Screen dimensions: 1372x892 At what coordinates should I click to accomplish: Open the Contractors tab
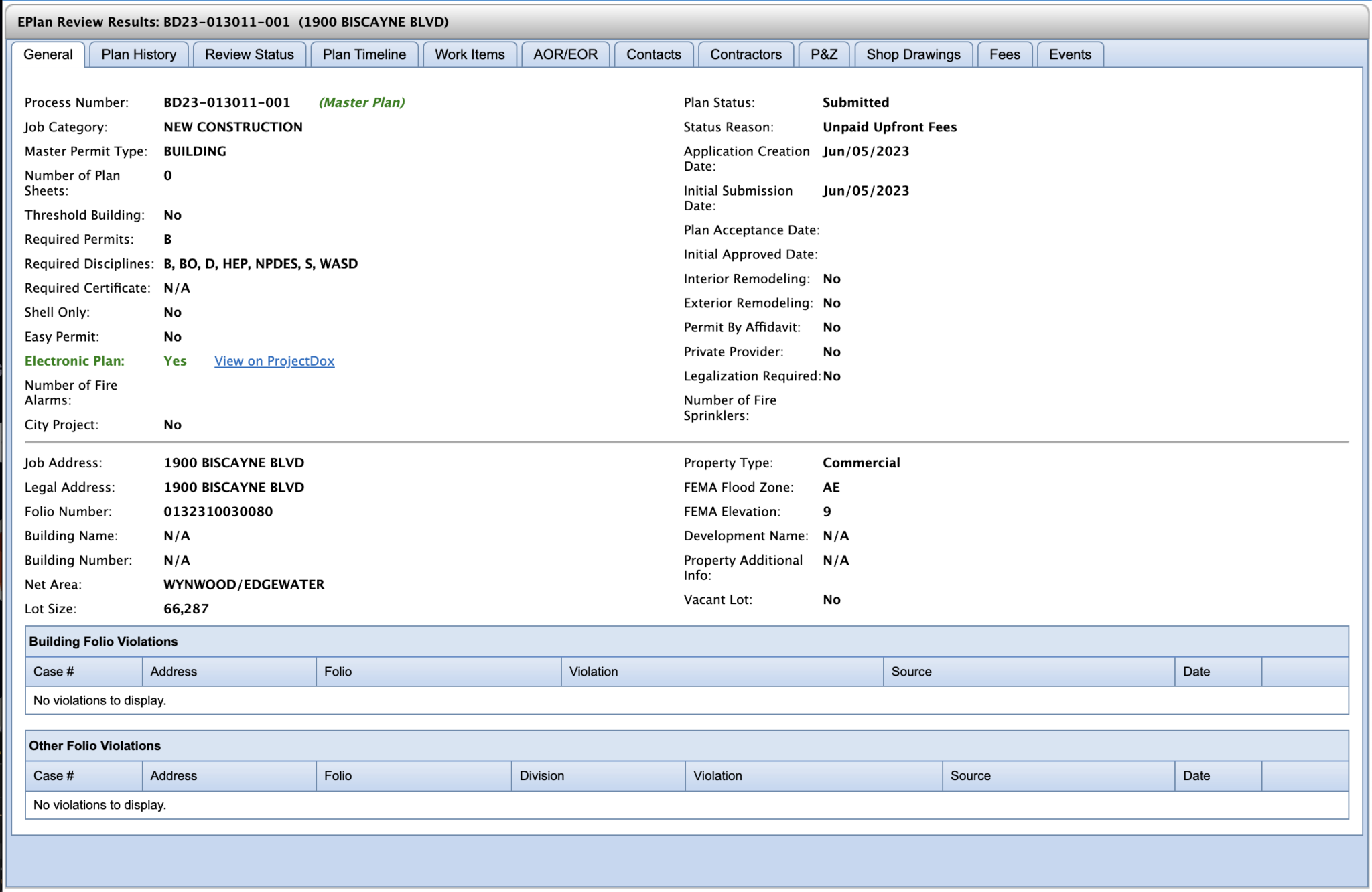(x=745, y=54)
